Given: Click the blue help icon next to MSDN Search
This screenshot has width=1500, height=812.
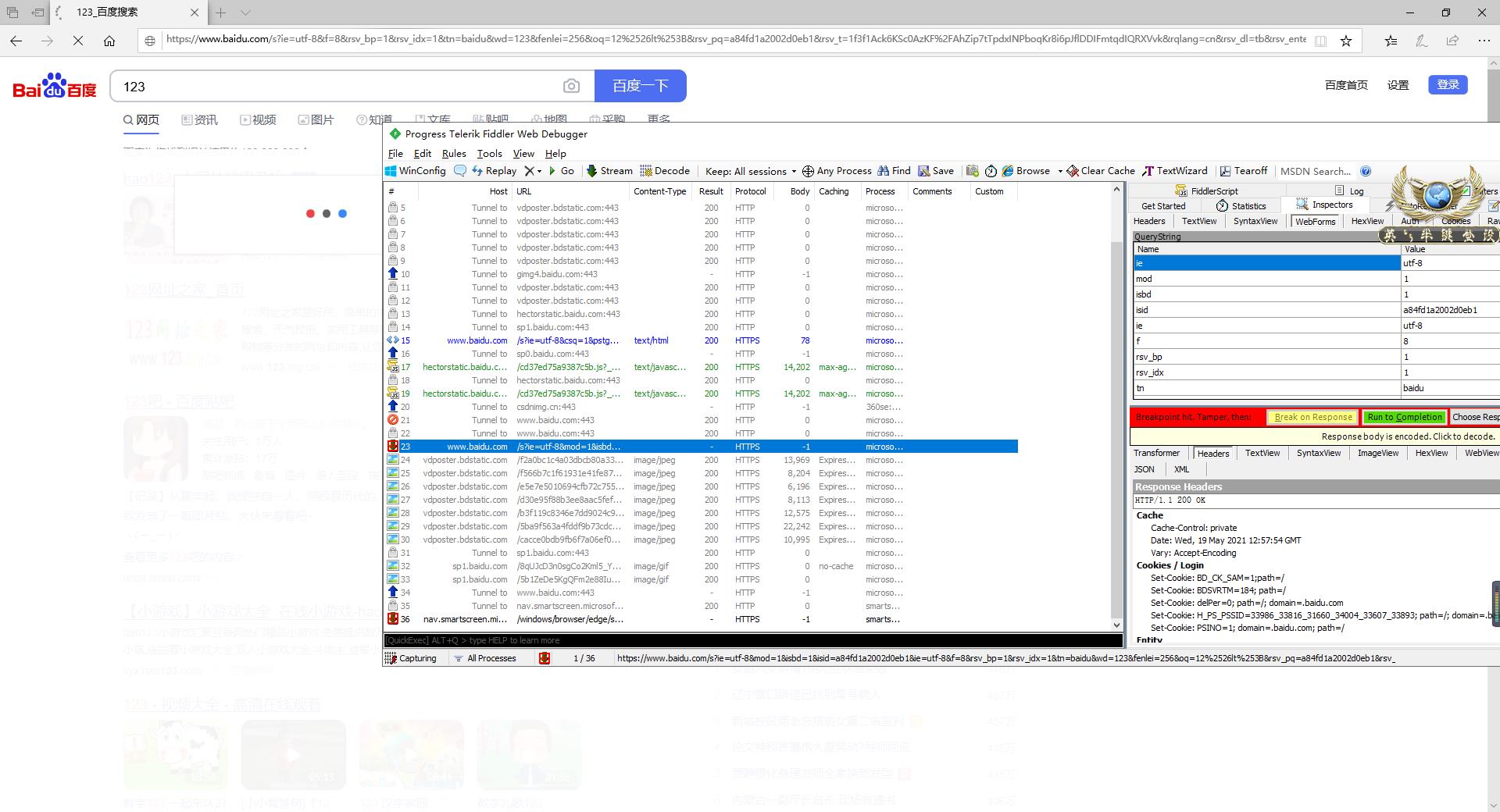Looking at the screenshot, I should pos(1366,171).
